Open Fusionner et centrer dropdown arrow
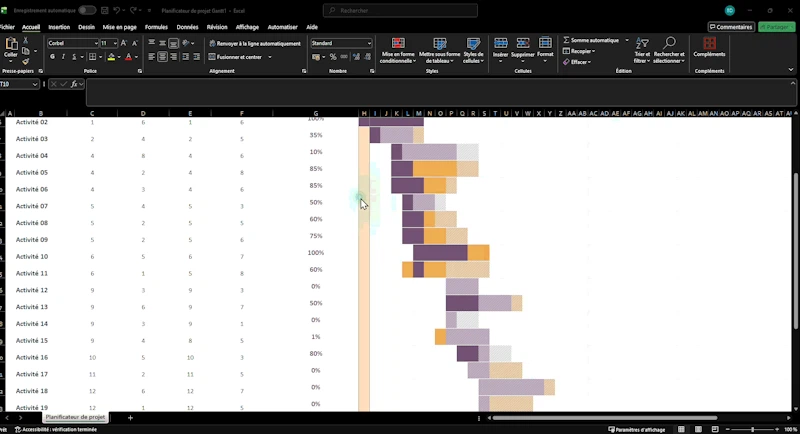The height and width of the screenshot is (434, 800). click(x=270, y=57)
